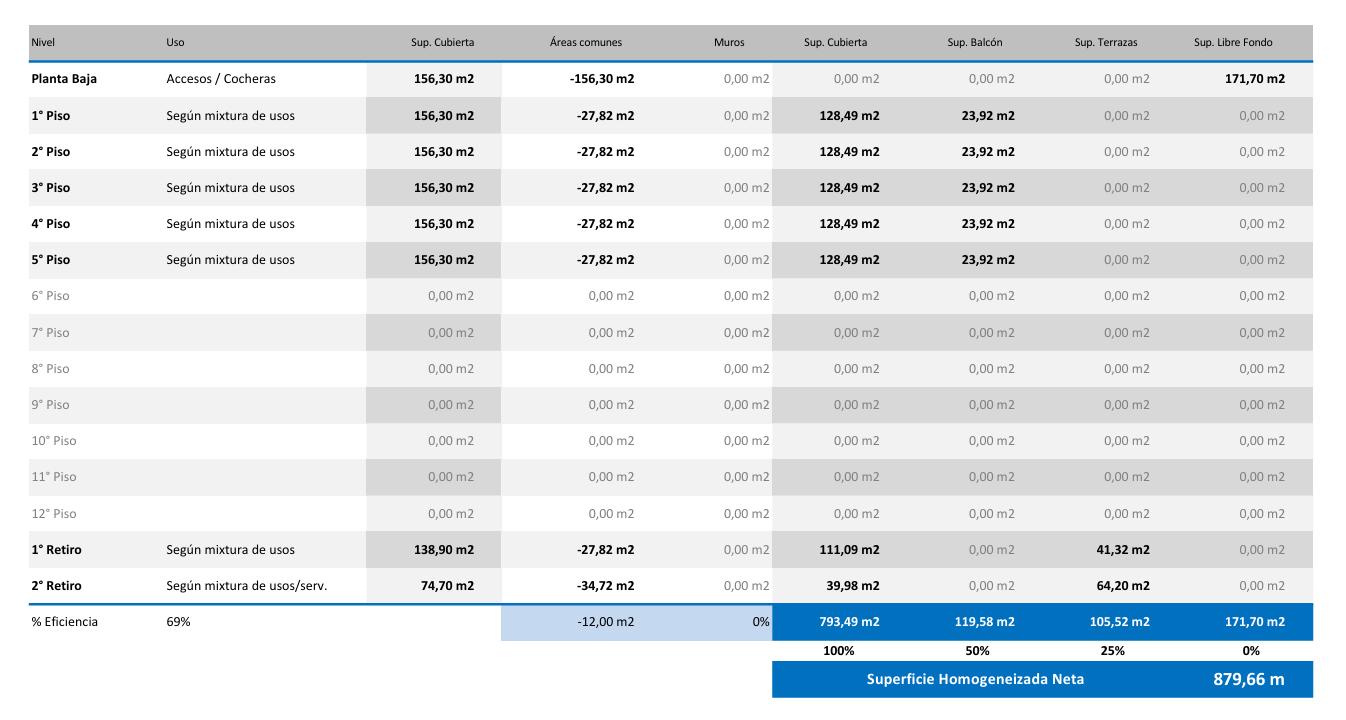Click the 1° Retiro row label
1346x720 pixels.
pyautogui.click(x=56, y=550)
